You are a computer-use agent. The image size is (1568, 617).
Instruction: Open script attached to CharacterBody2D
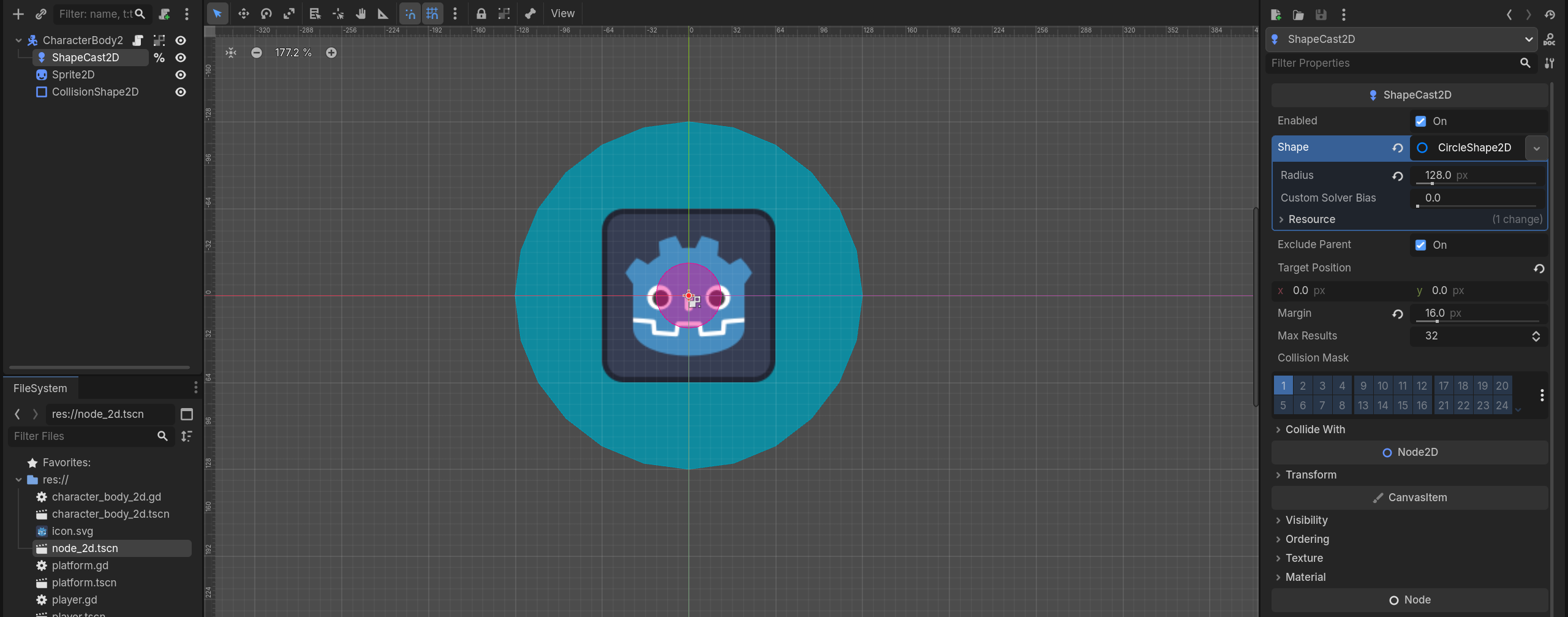click(138, 40)
